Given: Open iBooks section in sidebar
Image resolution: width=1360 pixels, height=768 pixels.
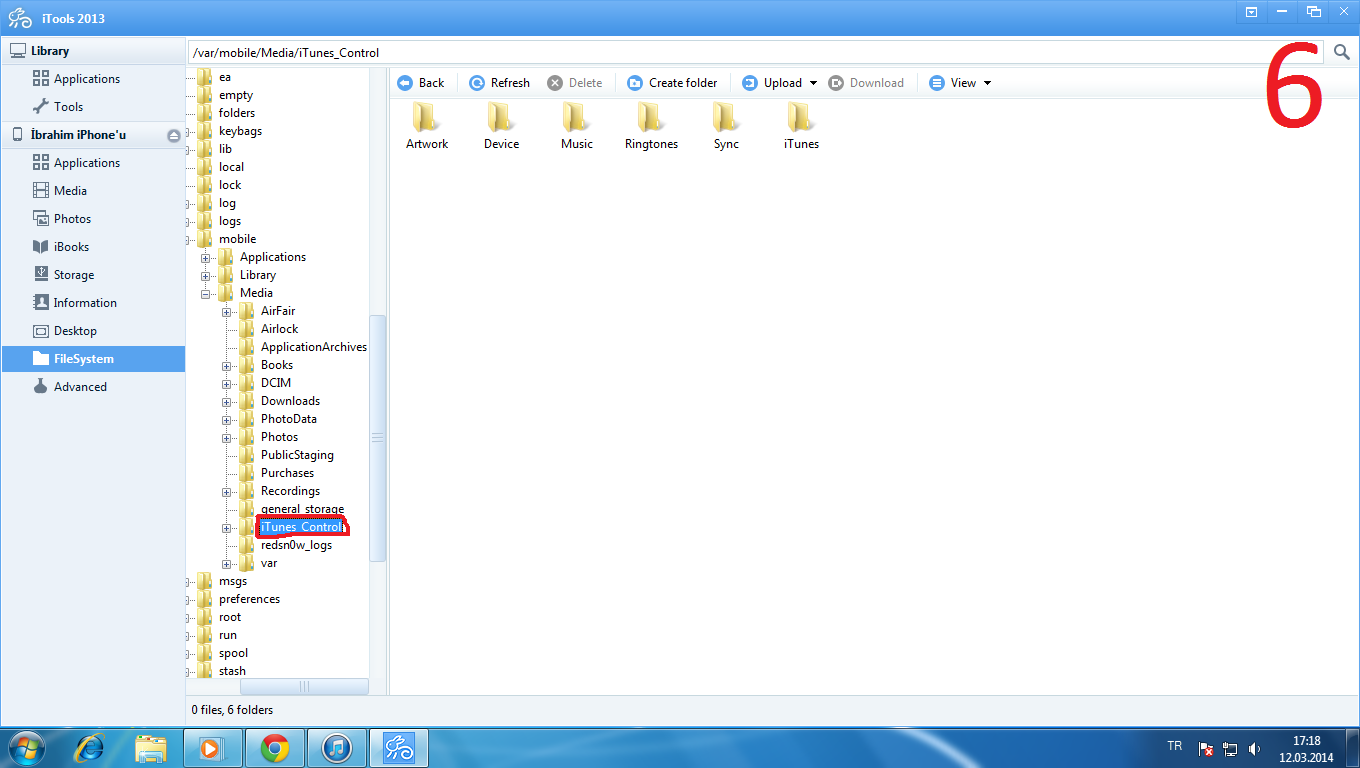Looking at the screenshot, I should tap(93, 247).
